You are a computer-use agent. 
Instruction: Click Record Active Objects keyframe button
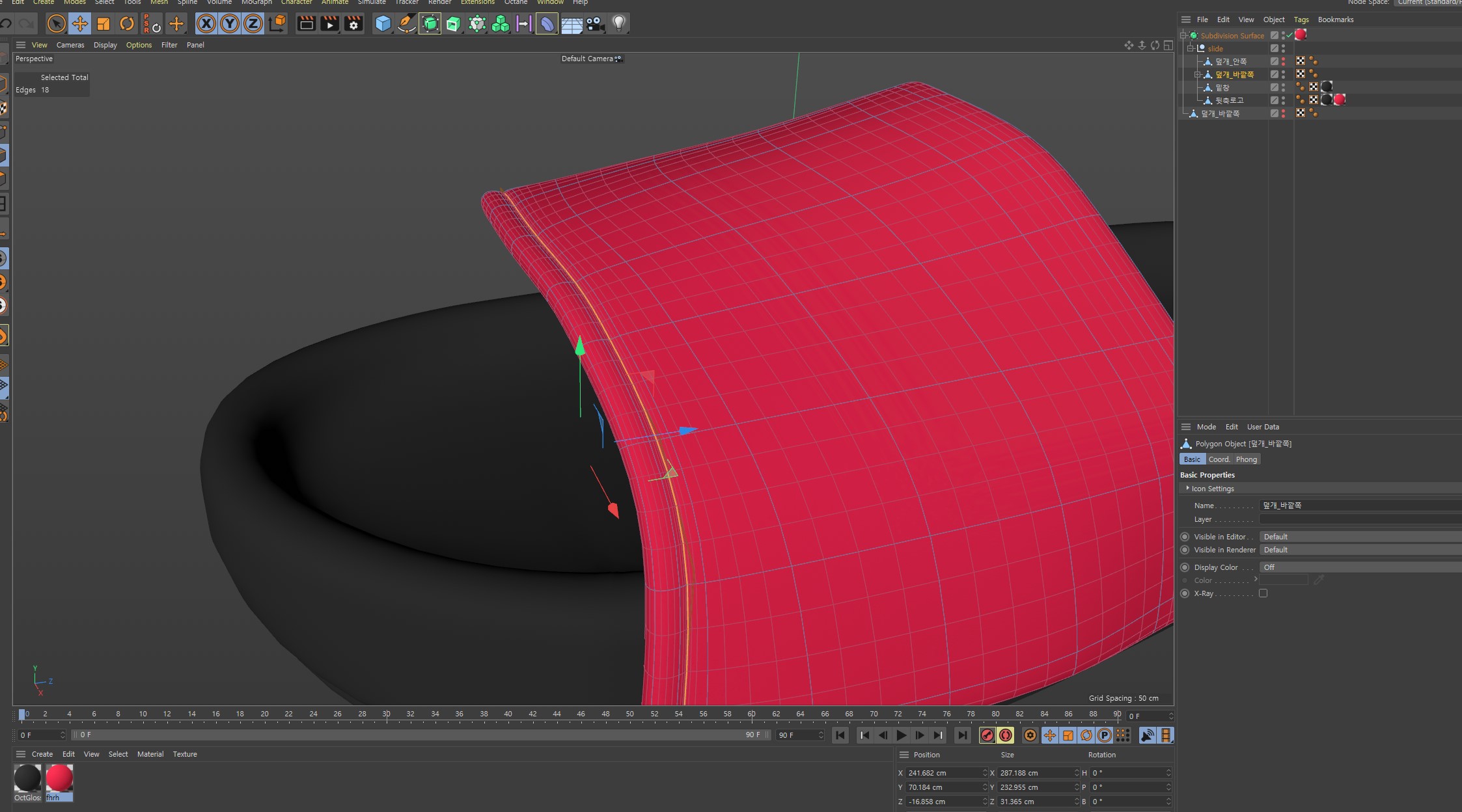click(987, 735)
